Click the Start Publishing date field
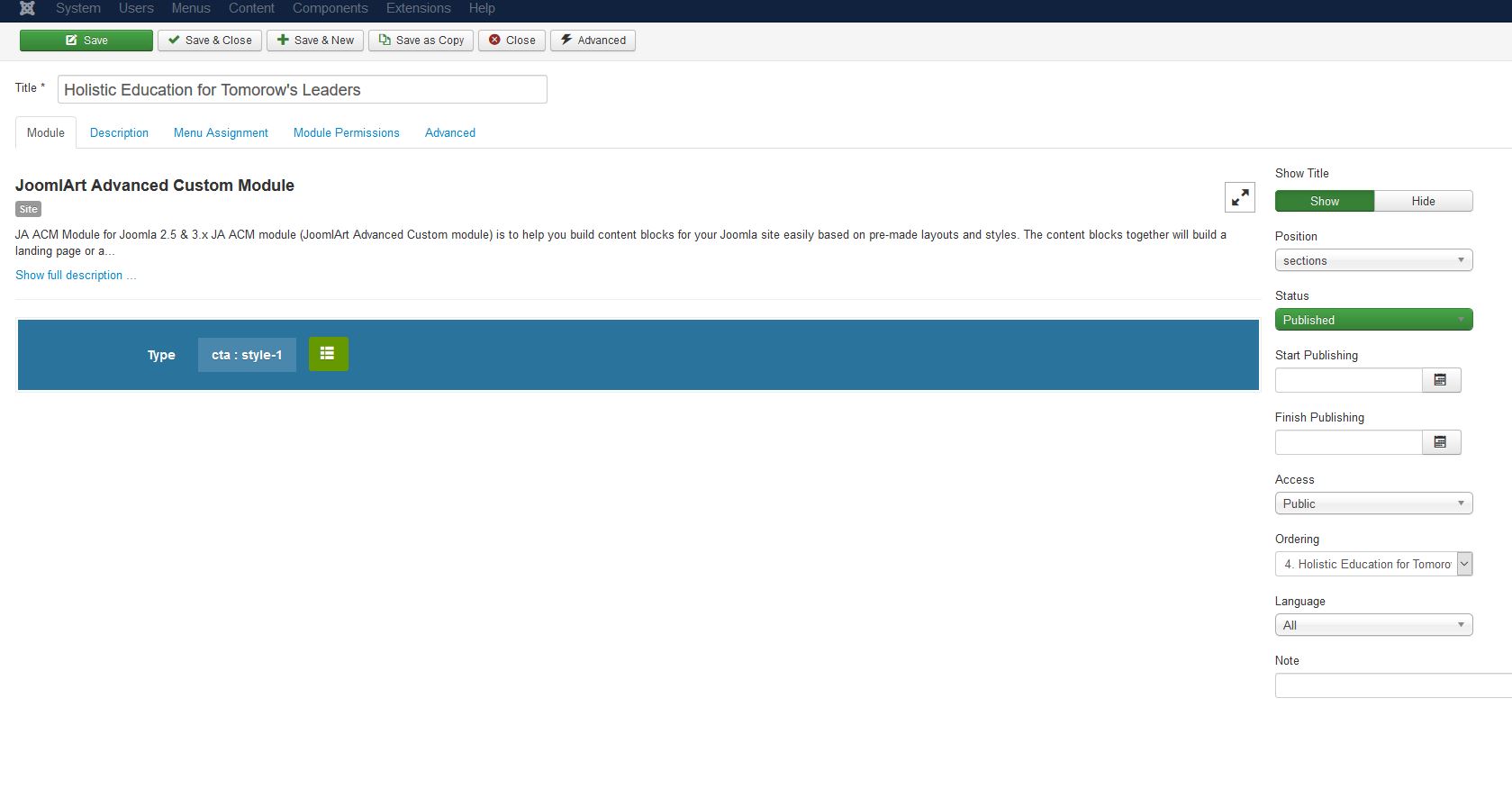 [1349, 380]
